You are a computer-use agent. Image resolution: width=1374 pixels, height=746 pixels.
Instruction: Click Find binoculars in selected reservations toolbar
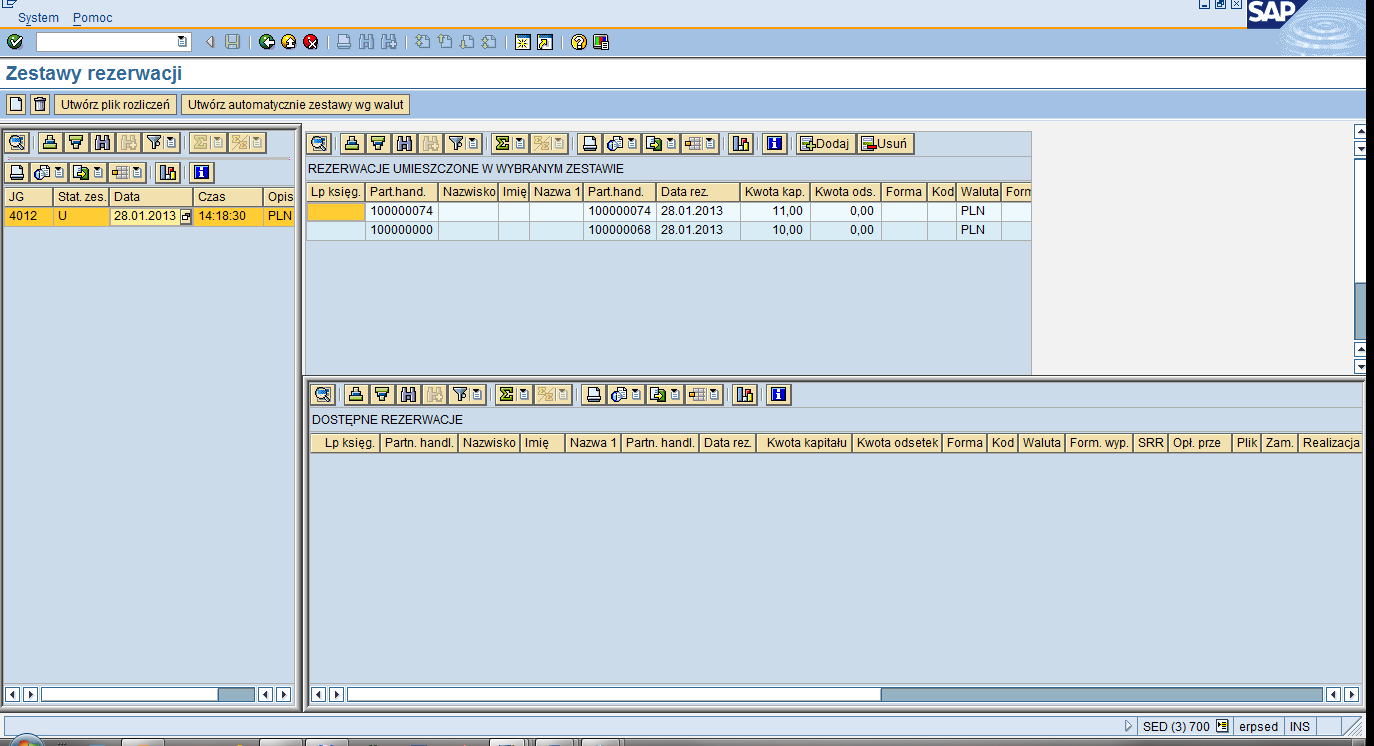[x=404, y=143]
